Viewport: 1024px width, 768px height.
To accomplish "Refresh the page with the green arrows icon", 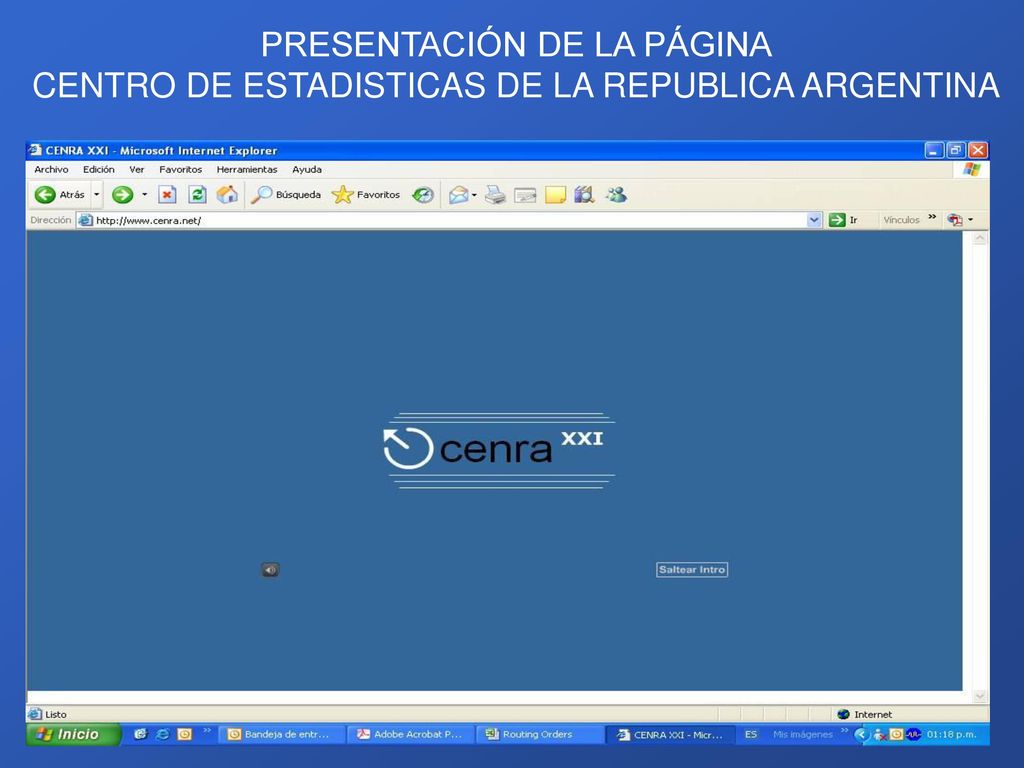I will [x=197, y=195].
